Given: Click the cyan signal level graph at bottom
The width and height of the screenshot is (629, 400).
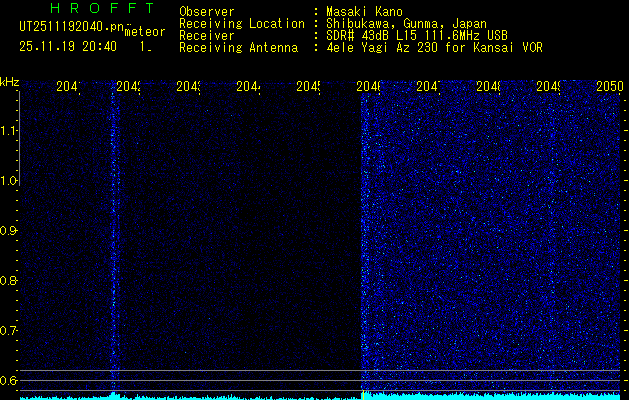Looking at the screenshot, I should click(x=320, y=396).
